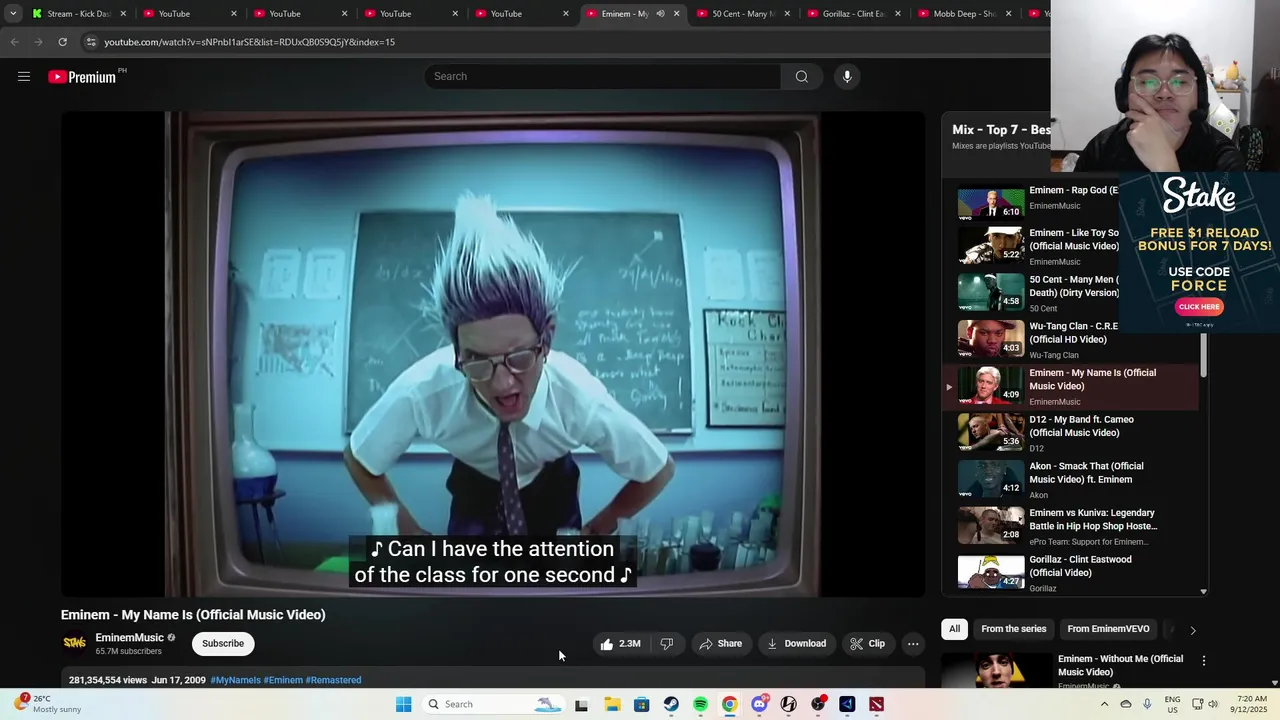The height and width of the screenshot is (720, 1280).
Task: Play Wu-Tang Clan C.R.E.A.M. thumbnail
Action: pos(991,339)
